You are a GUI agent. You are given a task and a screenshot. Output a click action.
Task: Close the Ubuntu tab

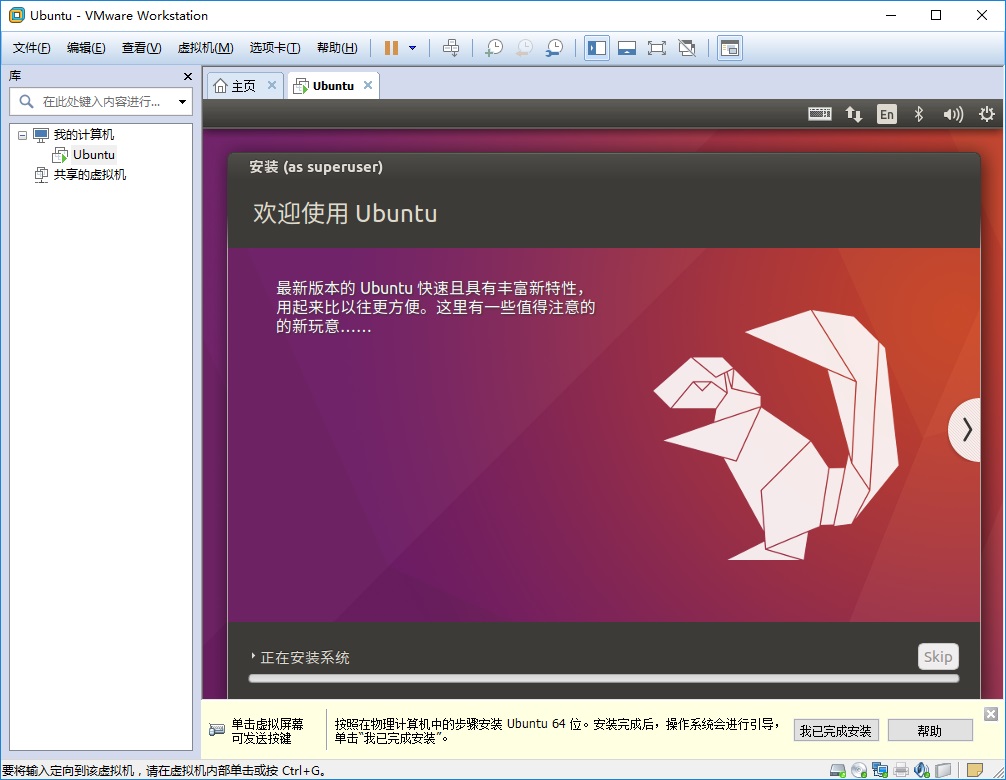tap(368, 85)
